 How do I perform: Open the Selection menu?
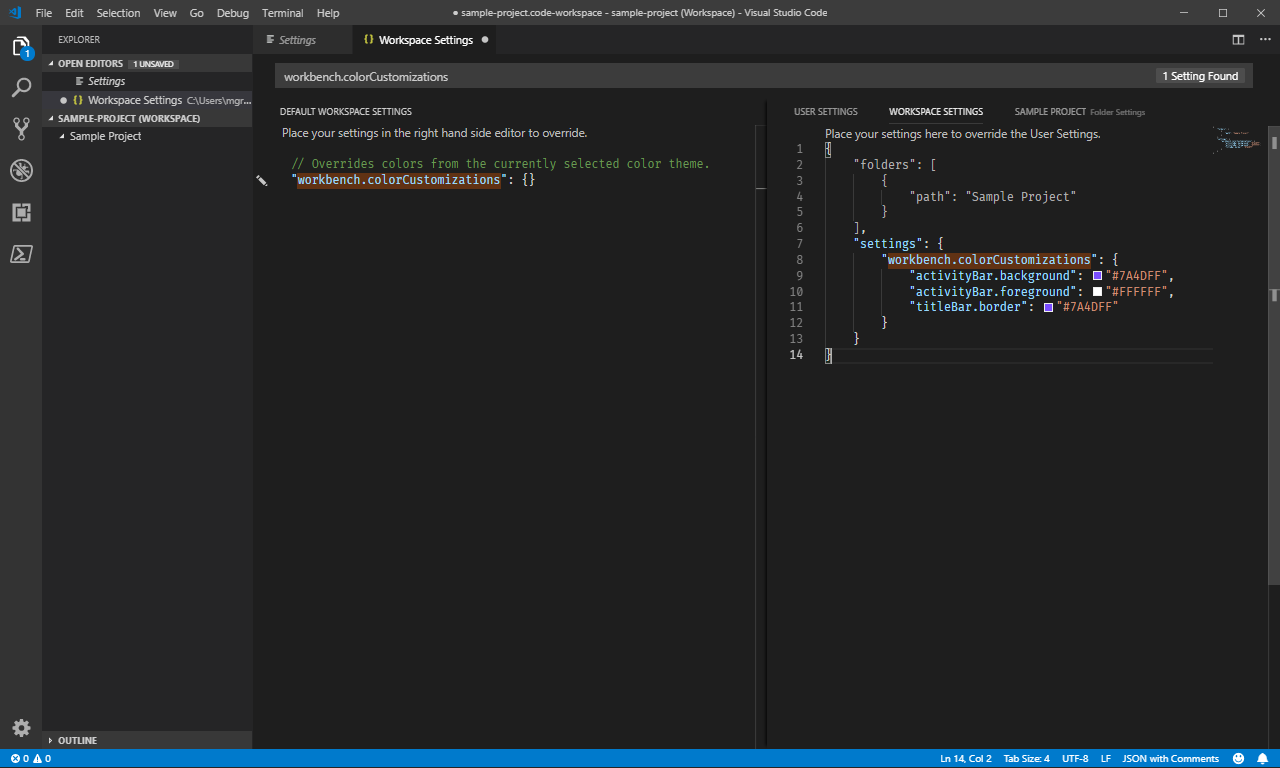[x=119, y=13]
